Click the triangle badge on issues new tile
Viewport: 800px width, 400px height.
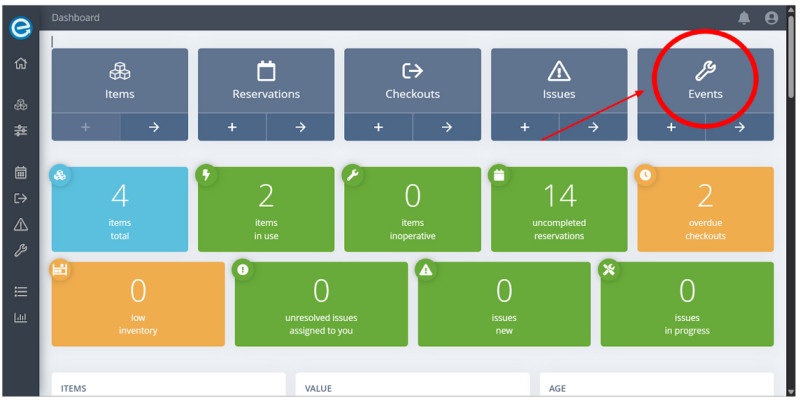pyautogui.click(x=426, y=270)
